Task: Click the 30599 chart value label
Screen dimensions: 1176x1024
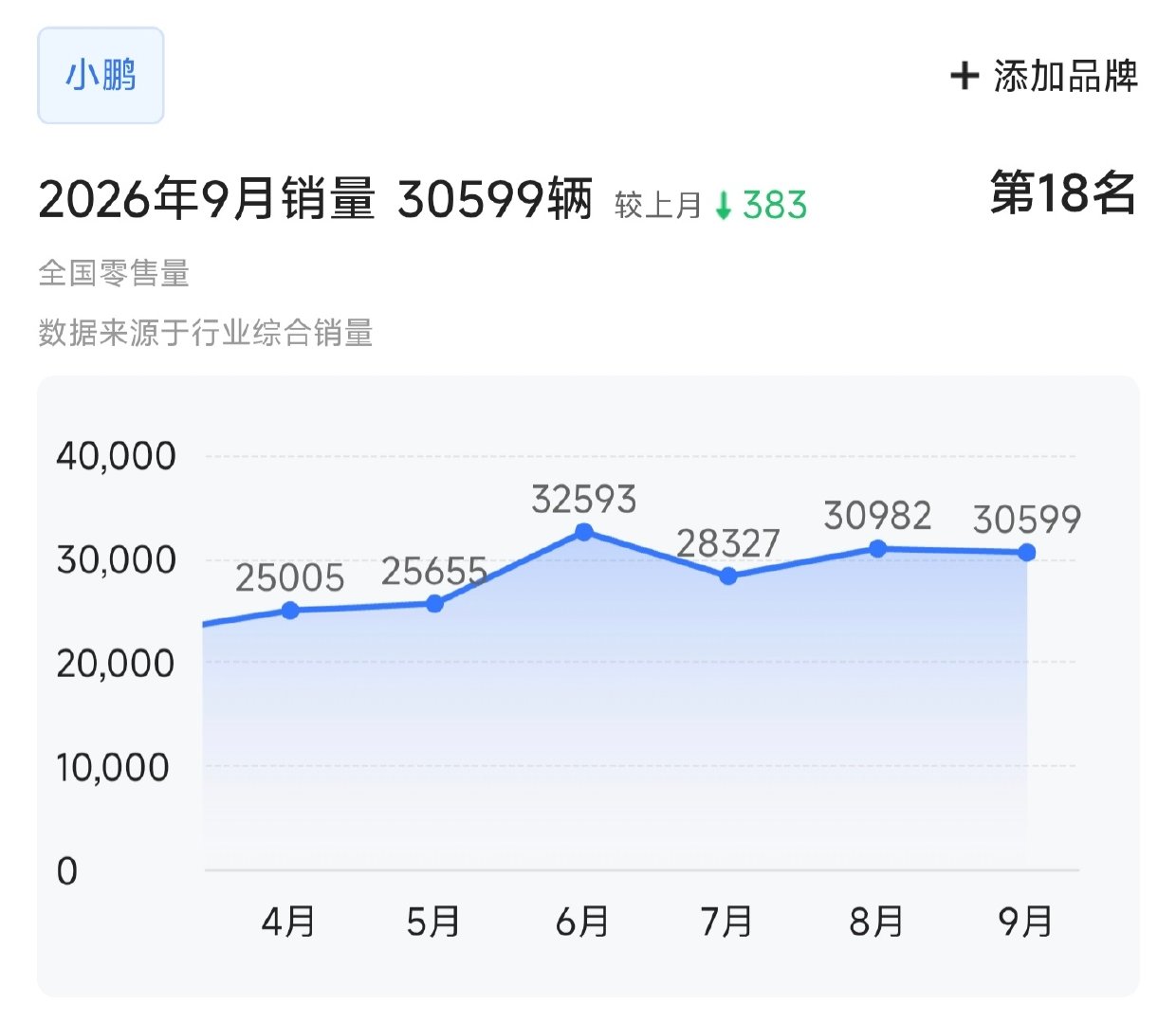Action: point(1027,520)
